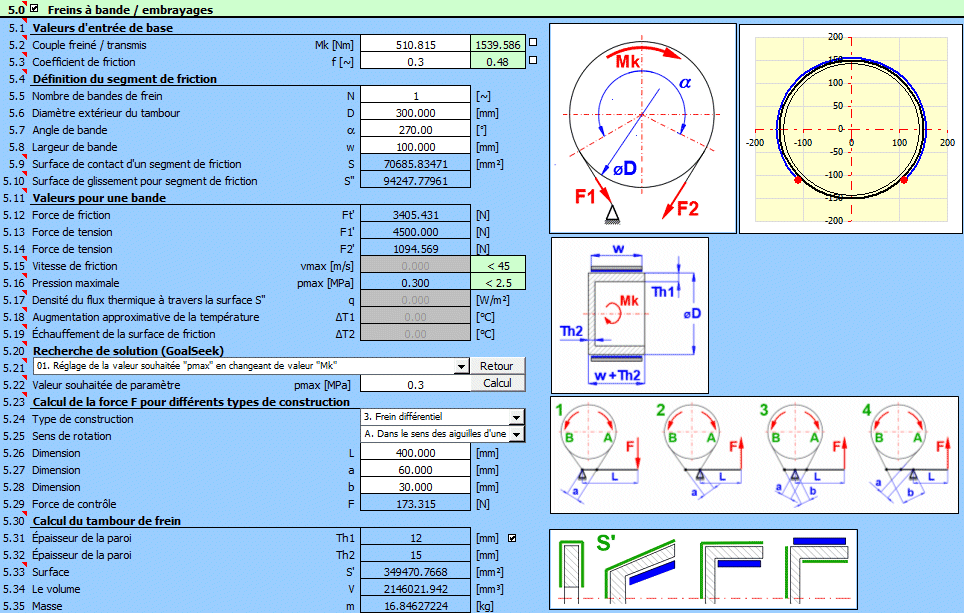Open the GoalSeek solution dropdown
The width and height of the screenshot is (964, 613).
(460, 367)
